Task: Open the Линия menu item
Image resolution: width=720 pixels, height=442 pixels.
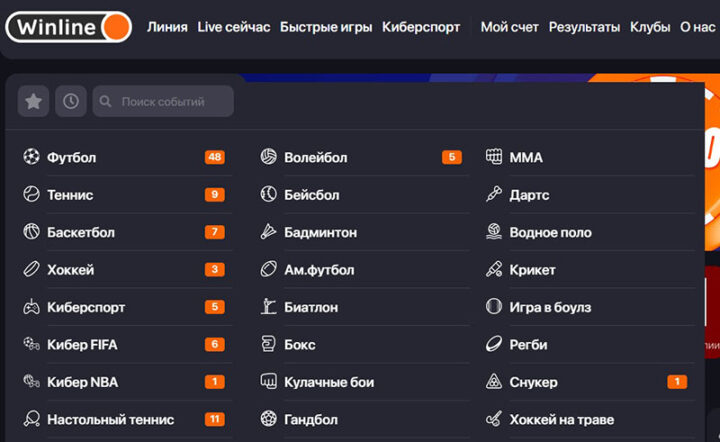Action: (167, 27)
